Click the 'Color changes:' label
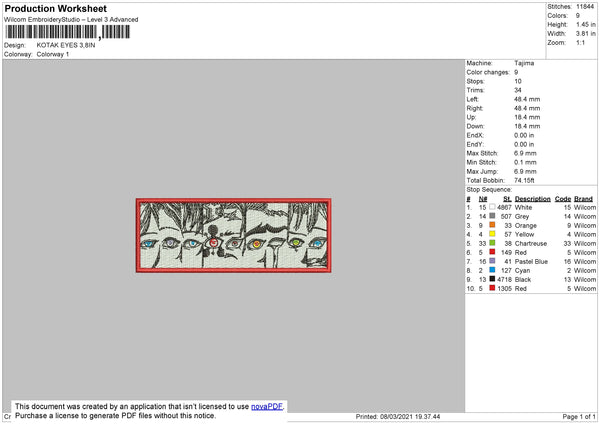Viewport: 600px width, 424px height. pyautogui.click(x=488, y=72)
